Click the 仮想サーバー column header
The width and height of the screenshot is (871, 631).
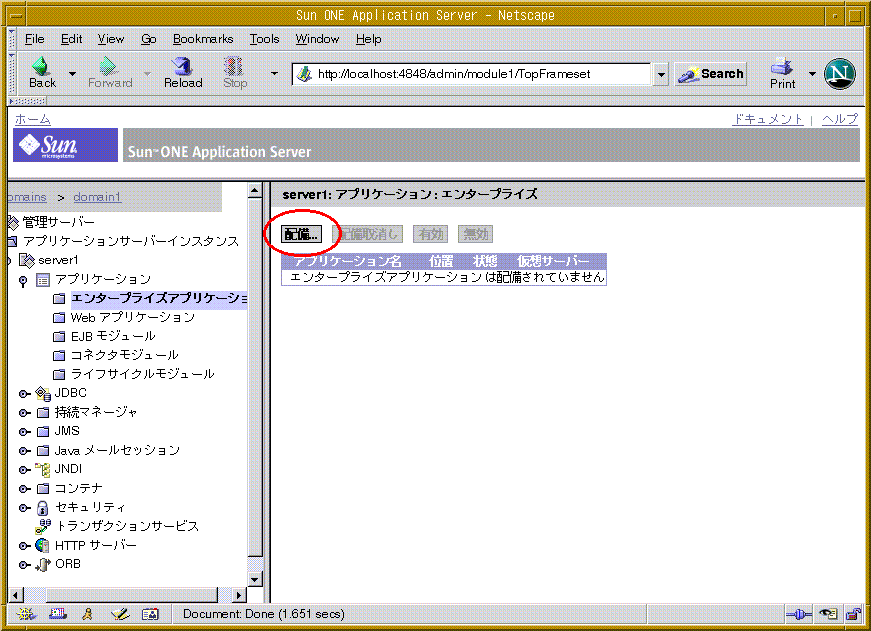553,261
